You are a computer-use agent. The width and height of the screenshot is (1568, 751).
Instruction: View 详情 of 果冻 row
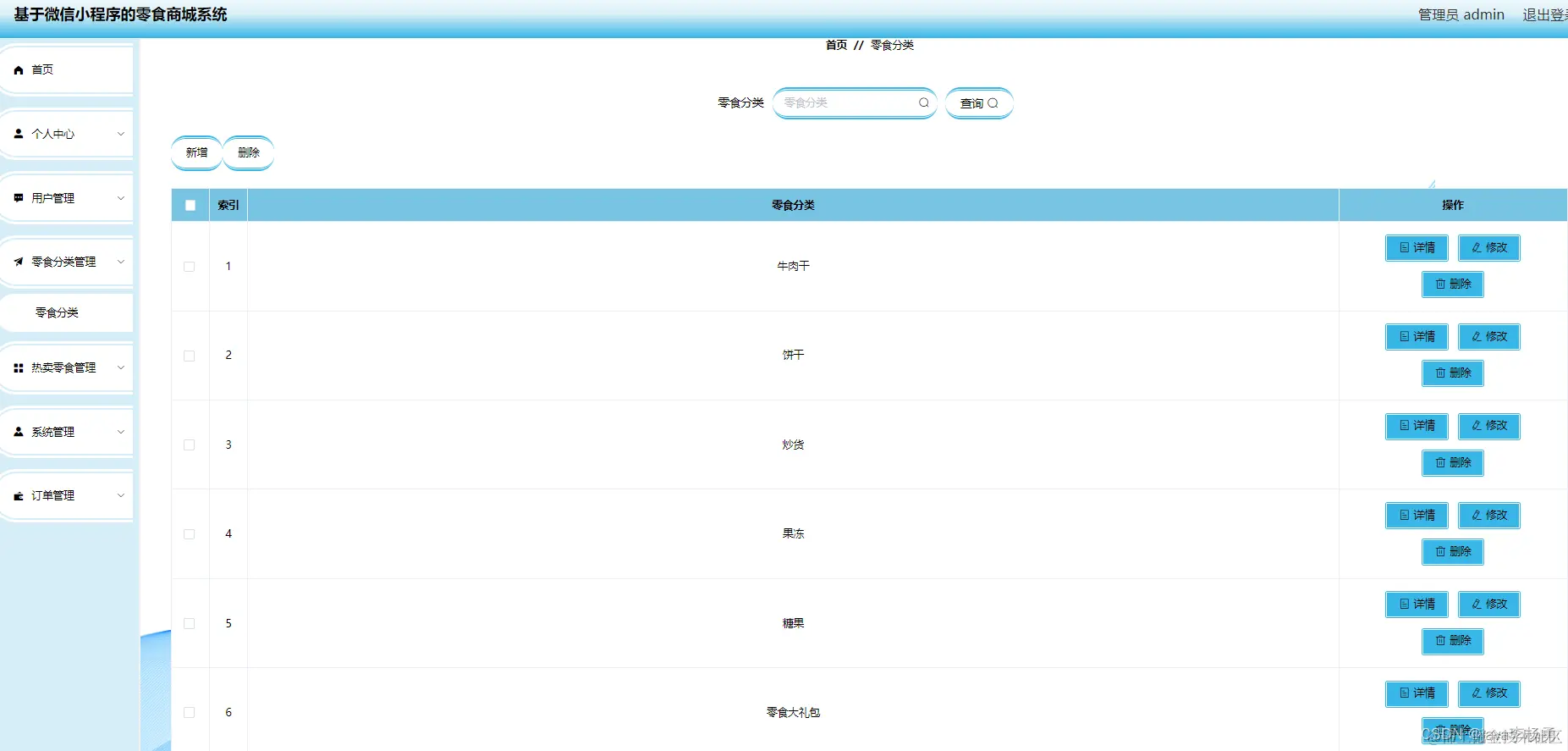(1417, 516)
